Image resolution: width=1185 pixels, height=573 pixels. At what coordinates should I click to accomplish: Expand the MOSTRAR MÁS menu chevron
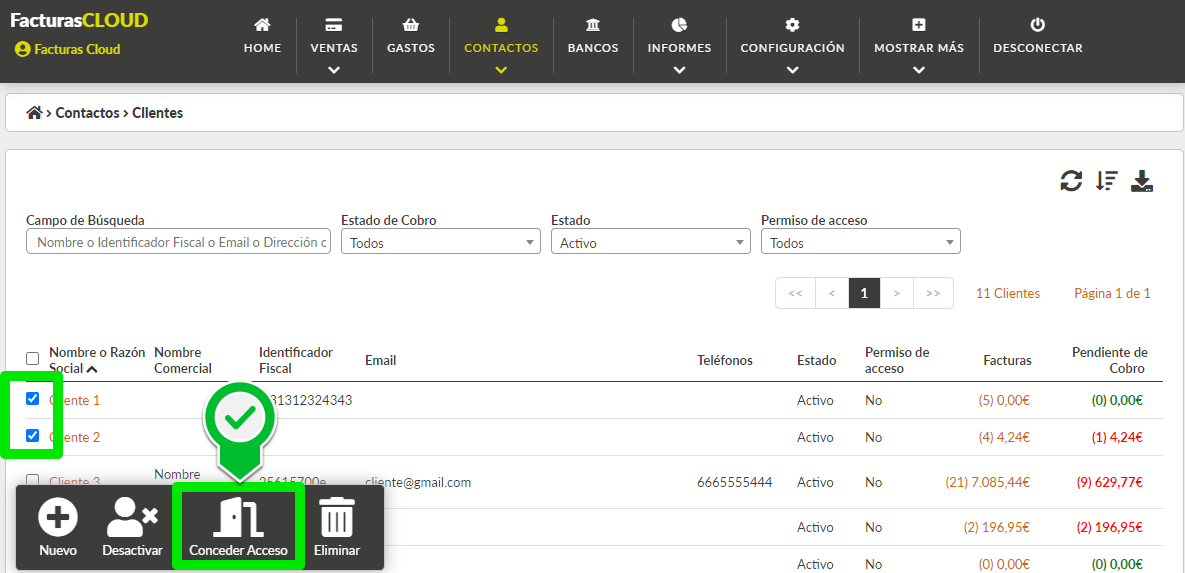919,70
